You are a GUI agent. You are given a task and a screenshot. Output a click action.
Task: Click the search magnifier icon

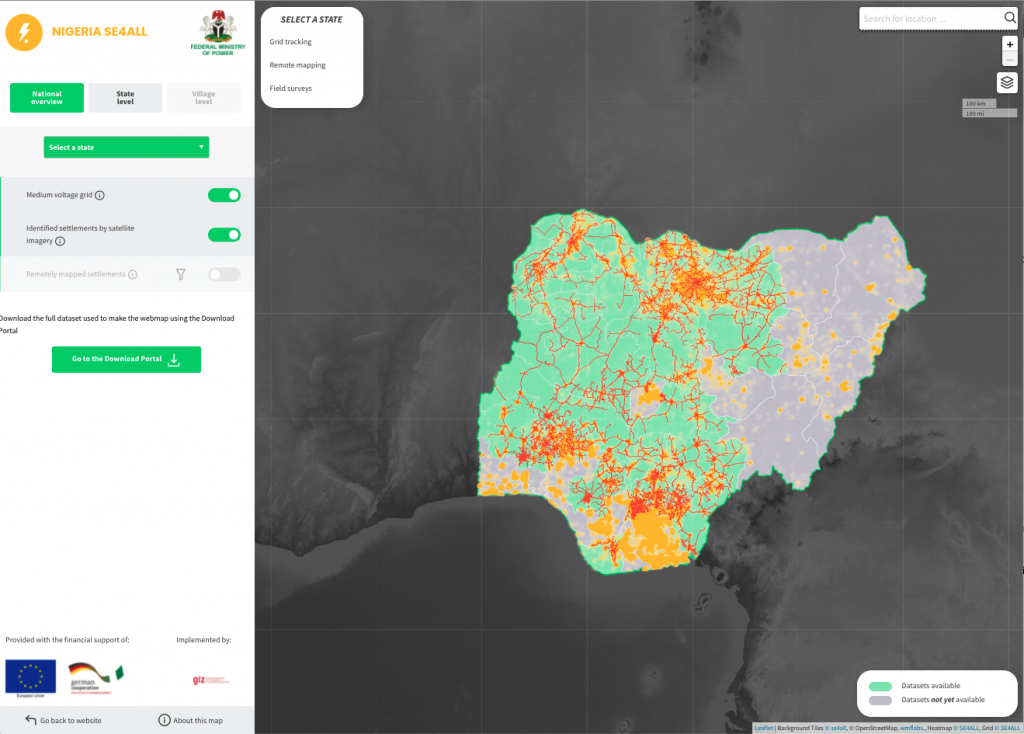[1009, 18]
